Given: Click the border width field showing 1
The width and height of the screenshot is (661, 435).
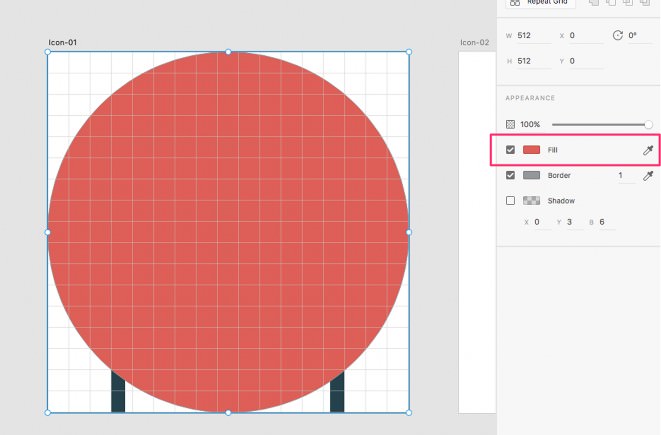Looking at the screenshot, I should click(x=626, y=175).
